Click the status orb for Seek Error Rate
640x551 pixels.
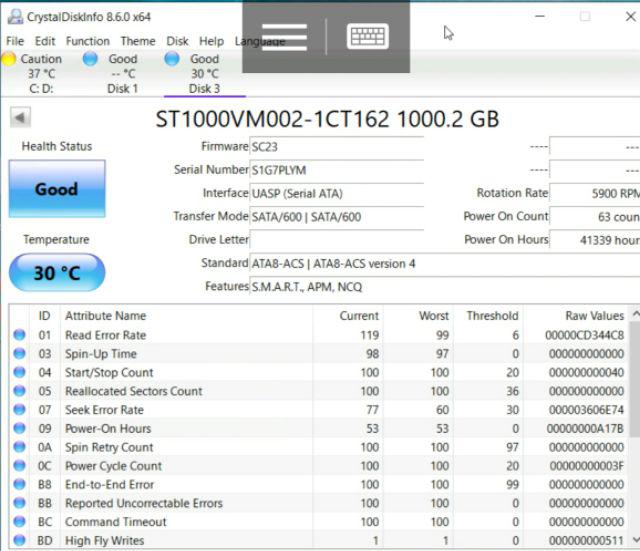tap(19, 410)
